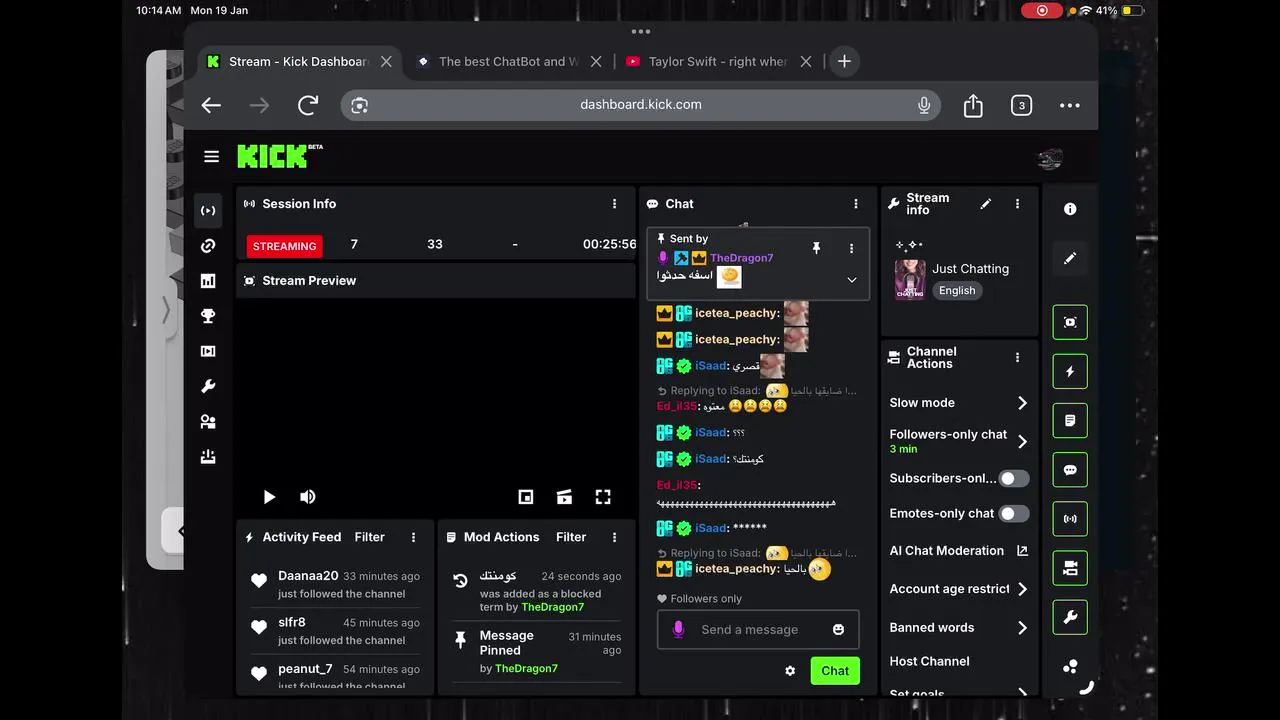This screenshot has height=720, width=1280.
Task: Go back to previous page
Action: [x=211, y=105]
